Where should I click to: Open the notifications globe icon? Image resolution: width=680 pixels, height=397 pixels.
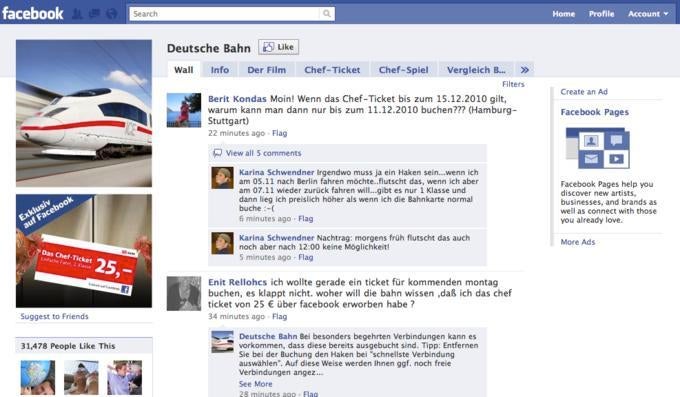click(x=111, y=14)
